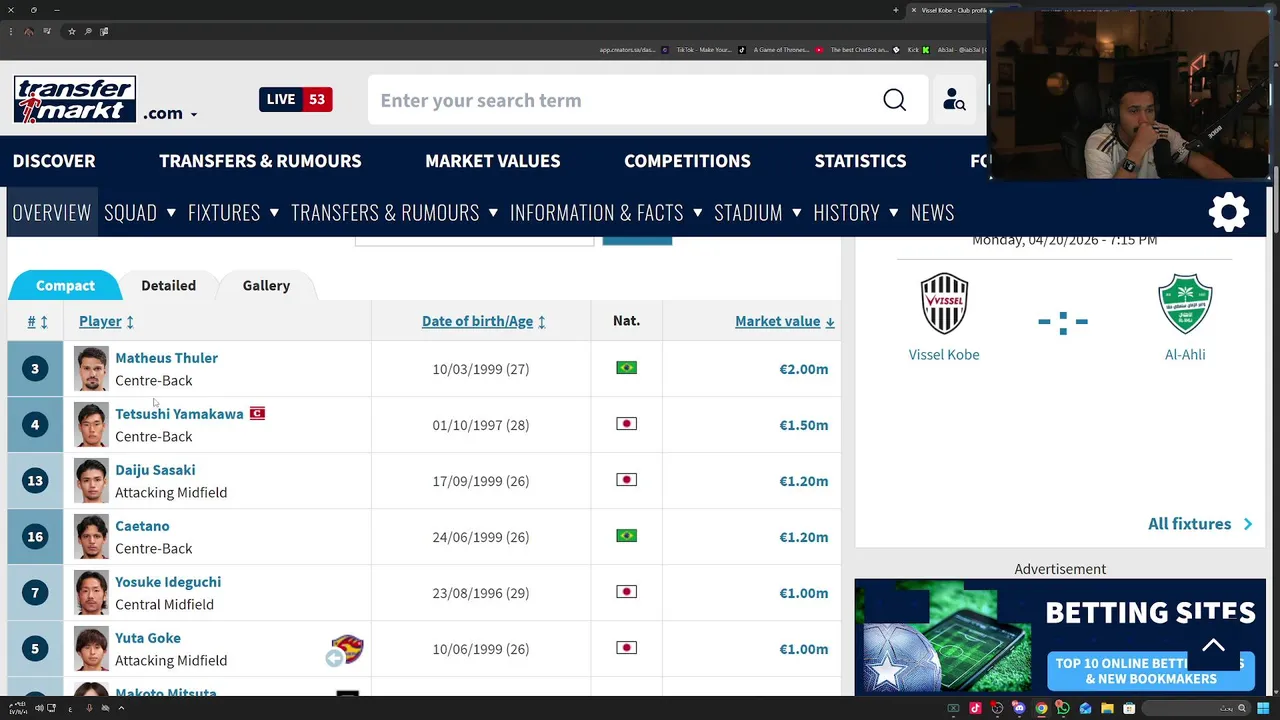Click the Al-Ahli team name link
Image resolution: width=1280 pixels, height=720 pixels.
pyautogui.click(x=1185, y=354)
